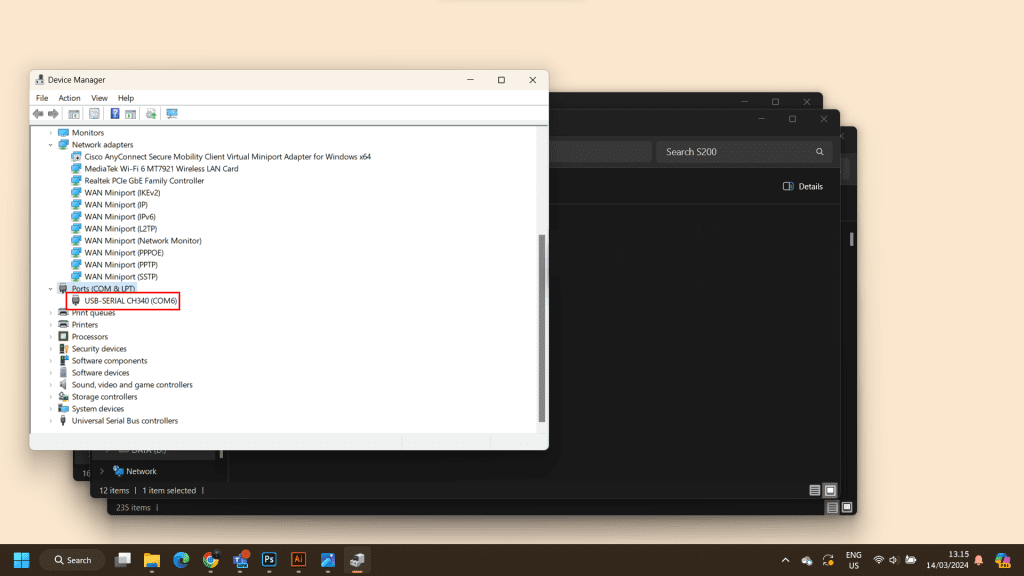Collapse the Ports (COM & LPT) category

(x=51, y=289)
